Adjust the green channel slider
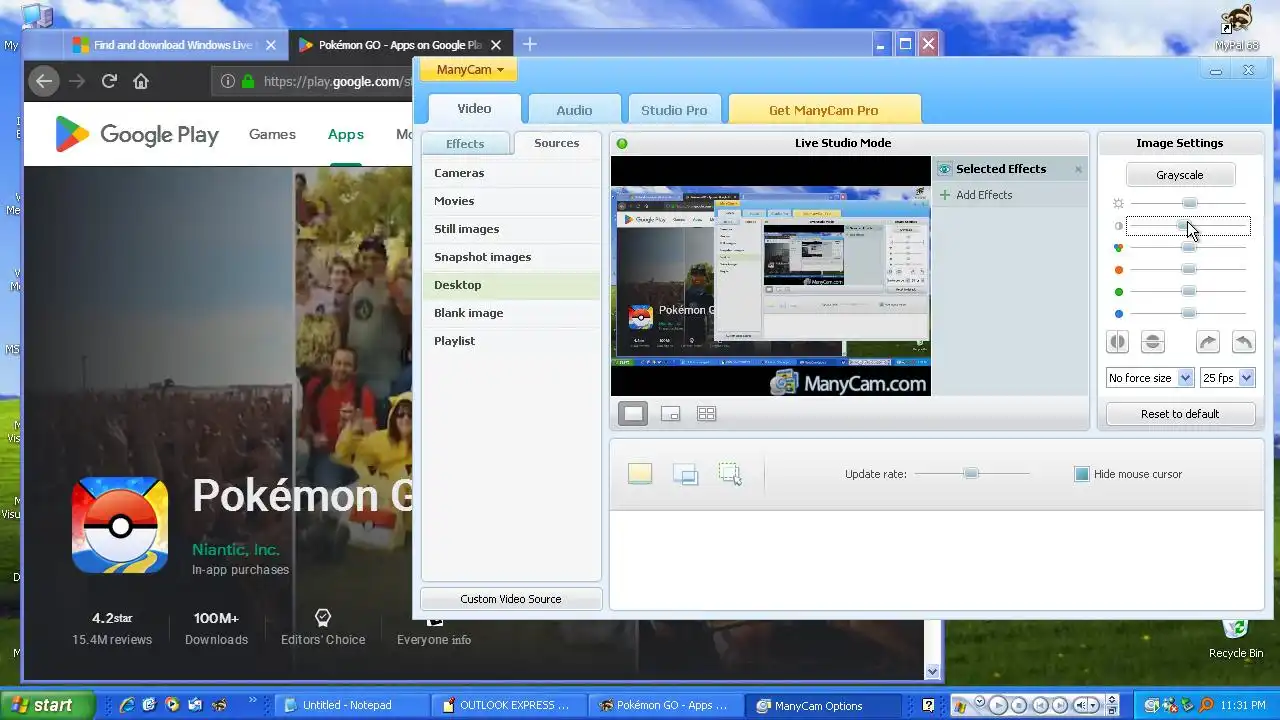The height and width of the screenshot is (720, 1280). coord(1189,291)
